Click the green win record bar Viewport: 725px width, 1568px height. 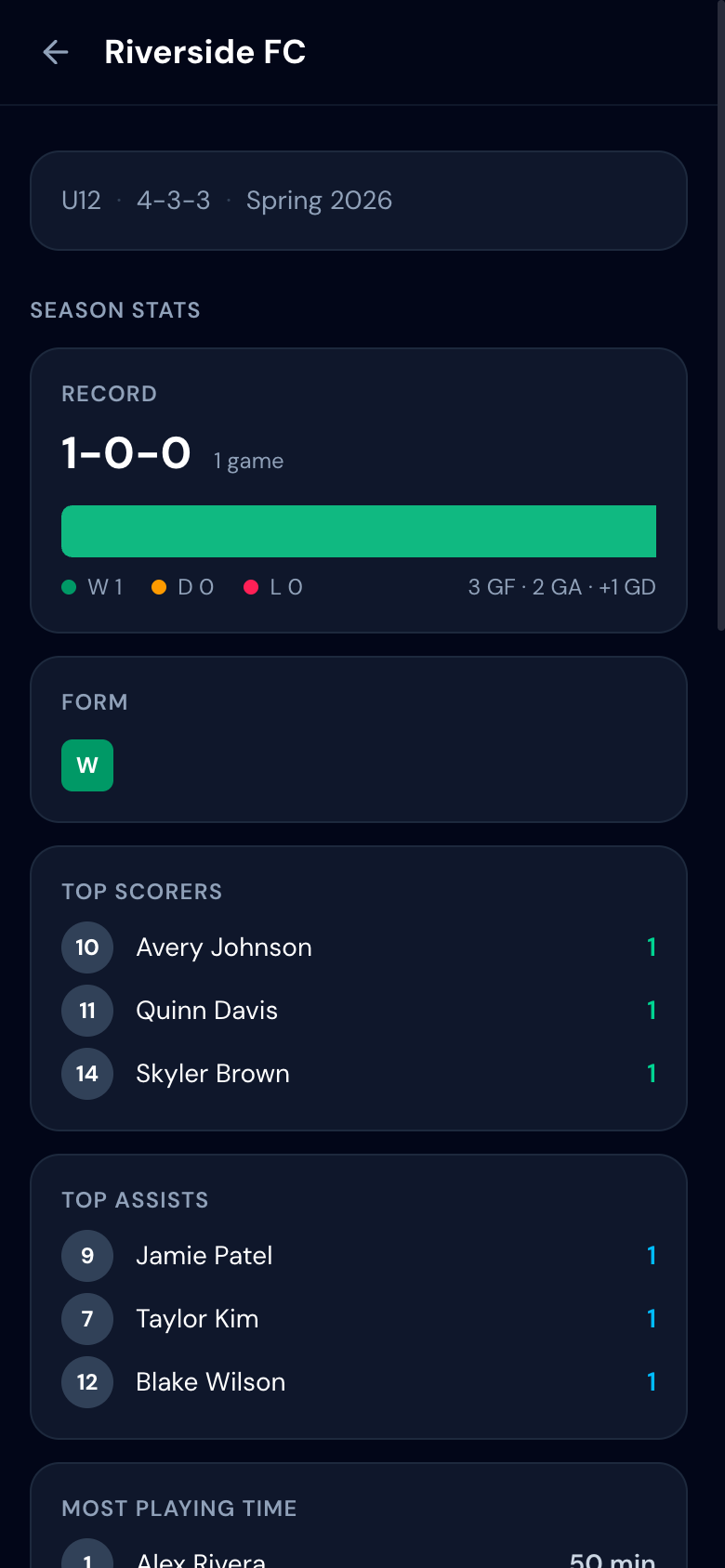[359, 531]
